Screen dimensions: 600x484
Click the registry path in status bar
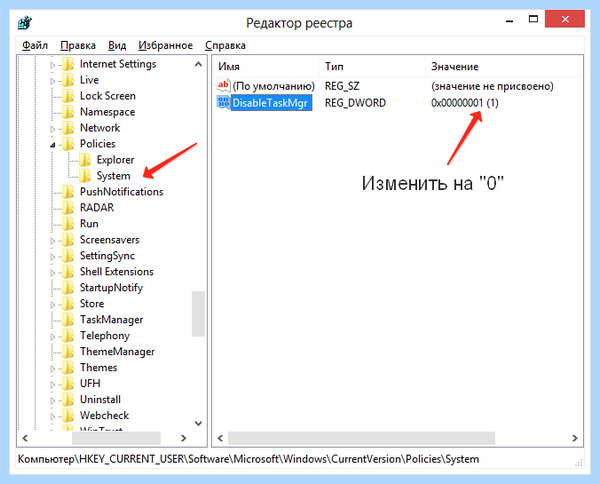248,459
